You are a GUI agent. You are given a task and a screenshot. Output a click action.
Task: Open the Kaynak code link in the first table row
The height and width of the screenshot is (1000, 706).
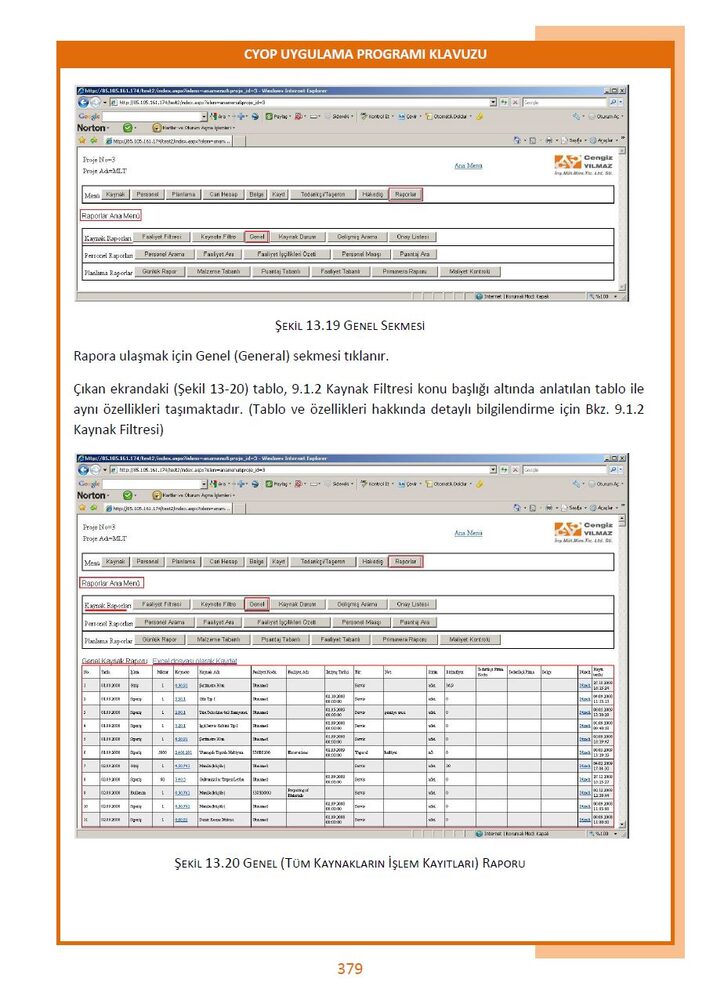click(x=181, y=685)
